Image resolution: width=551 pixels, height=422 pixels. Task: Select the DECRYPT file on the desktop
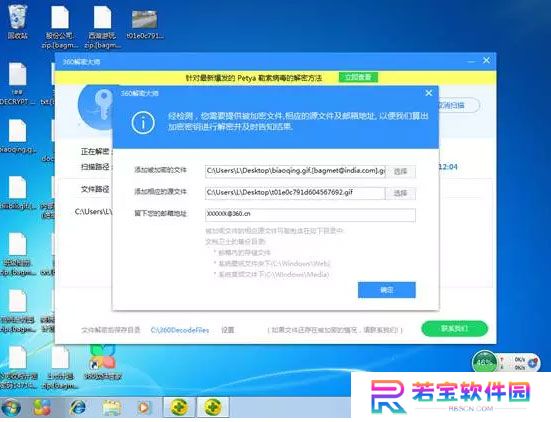(x=17, y=84)
